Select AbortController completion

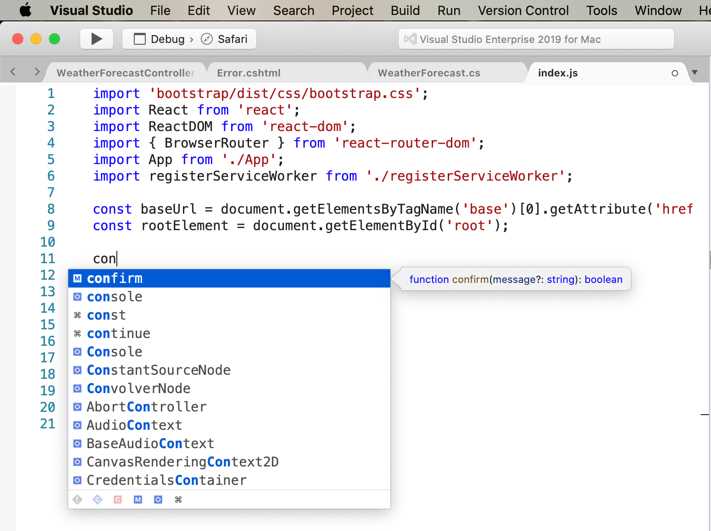pos(229,407)
